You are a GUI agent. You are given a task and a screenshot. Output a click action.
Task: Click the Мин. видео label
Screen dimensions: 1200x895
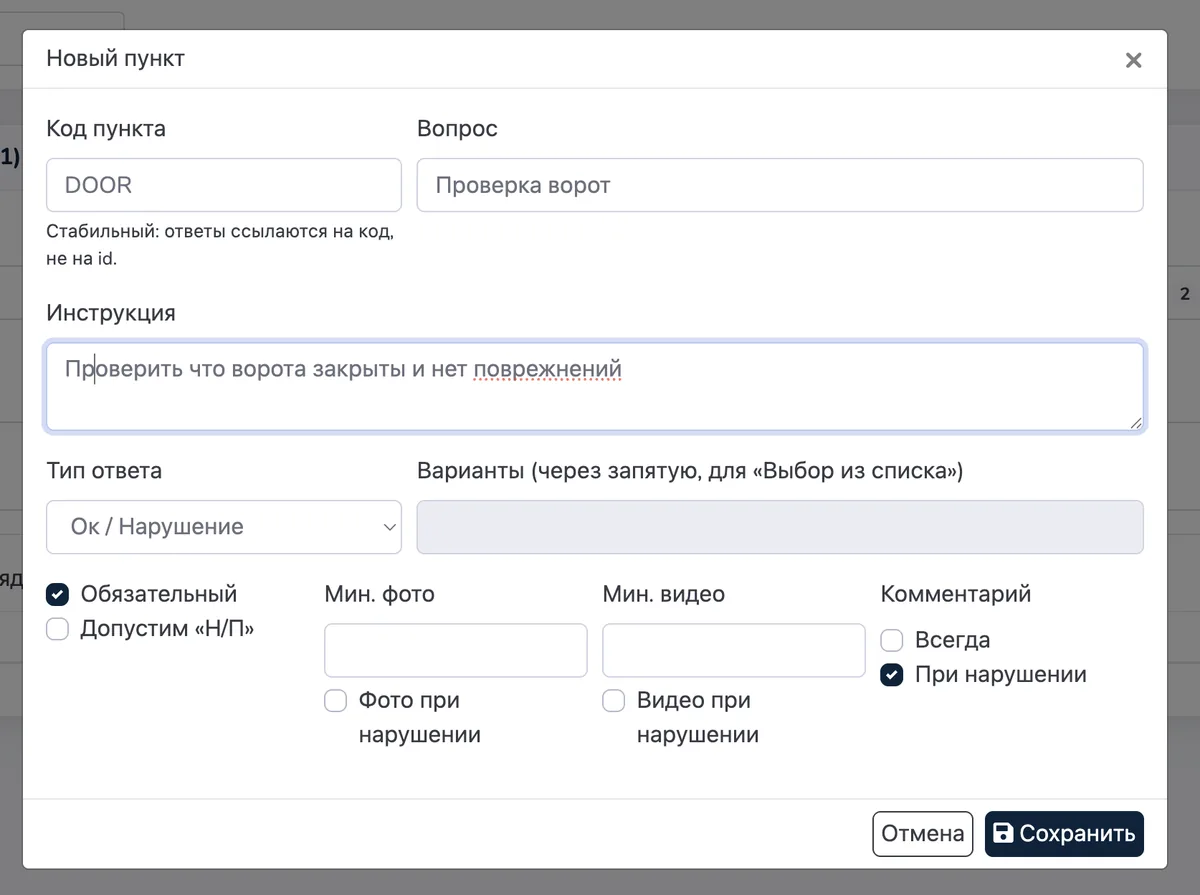(x=664, y=594)
